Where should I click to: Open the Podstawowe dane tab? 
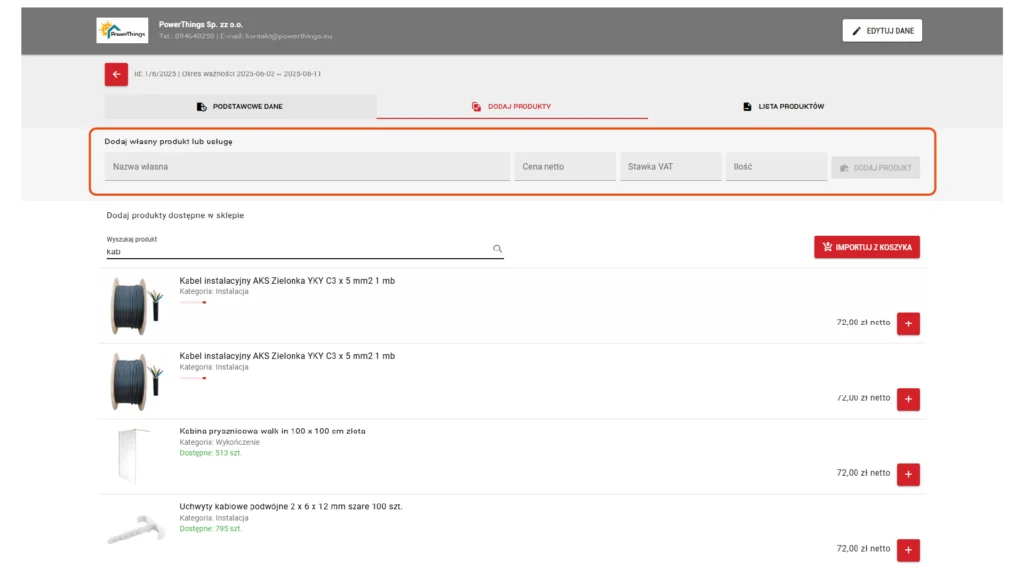(240, 106)
